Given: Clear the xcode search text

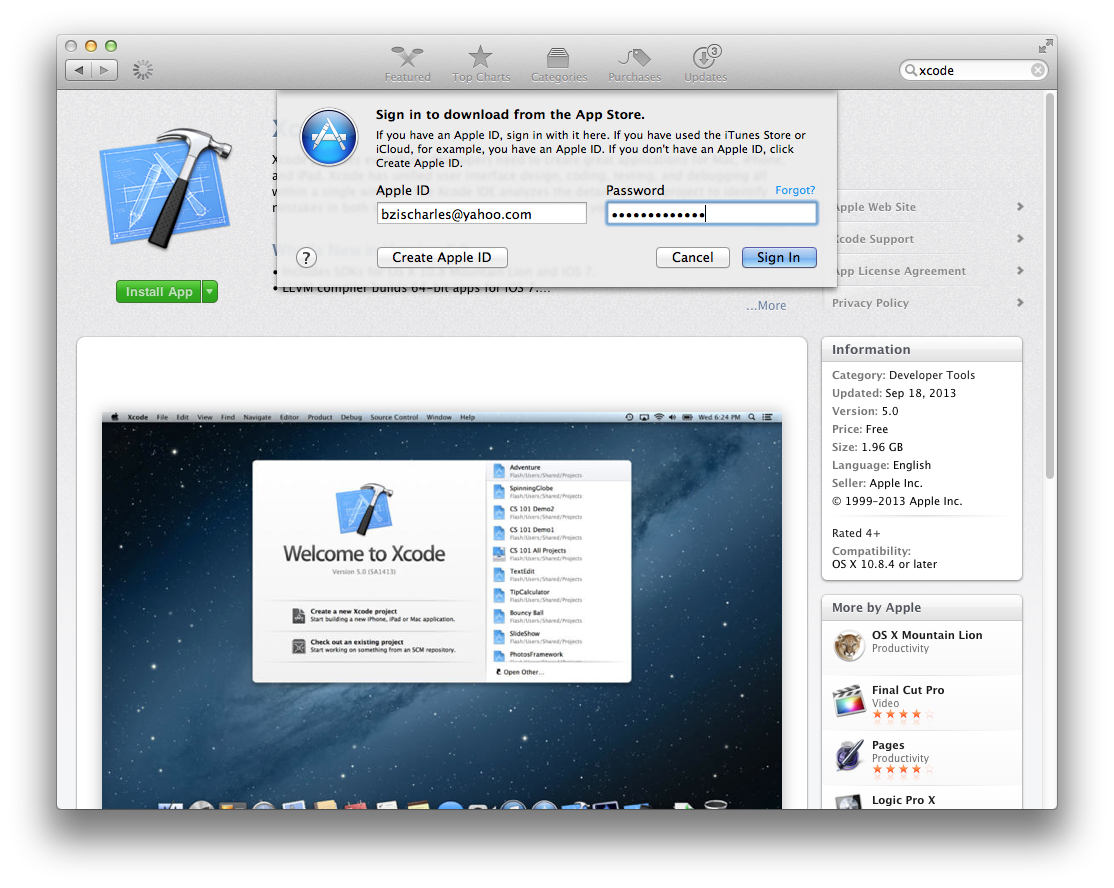Looking at the screenshot, I should click(x=1037, y=70).
